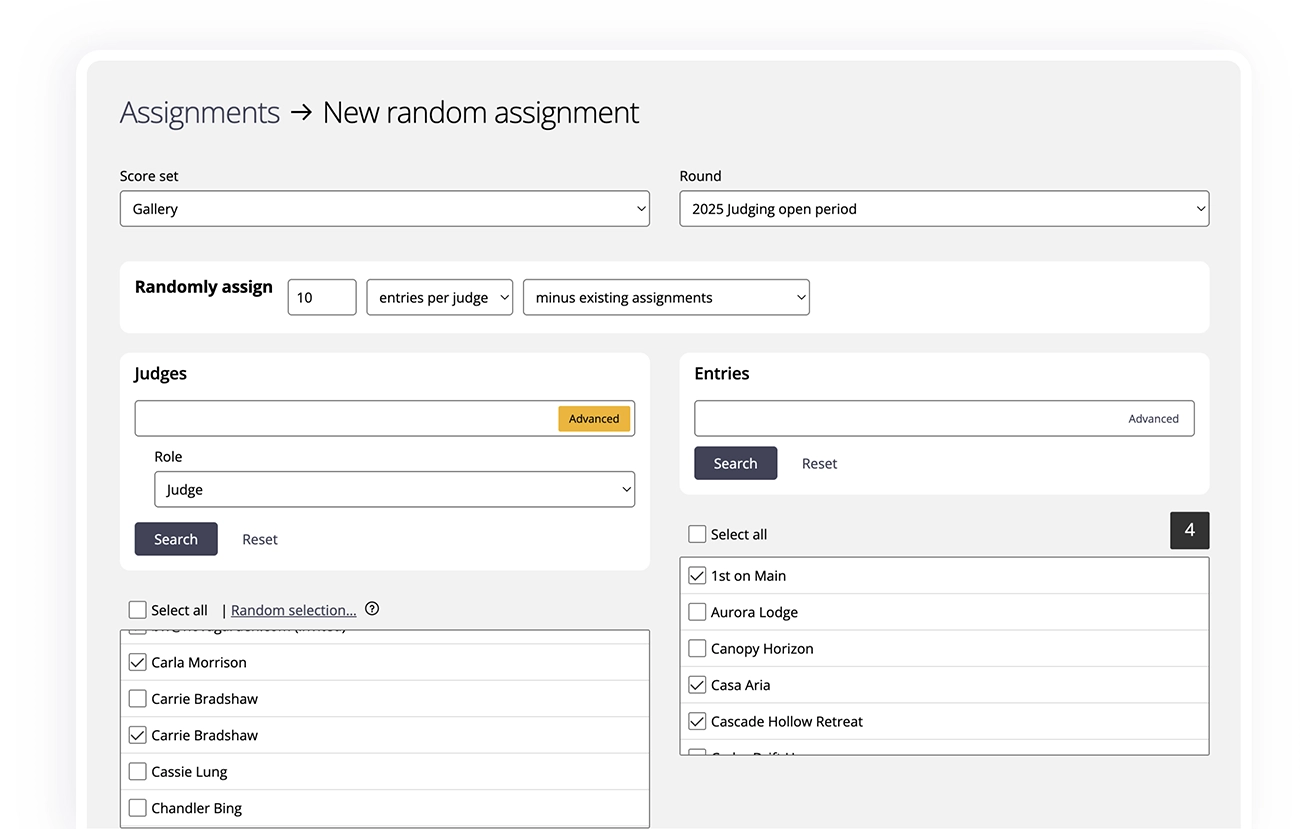Click Cascade Hollow Retreat entry name
Viewport: 1300px width, 829px height.
point(787,721)
